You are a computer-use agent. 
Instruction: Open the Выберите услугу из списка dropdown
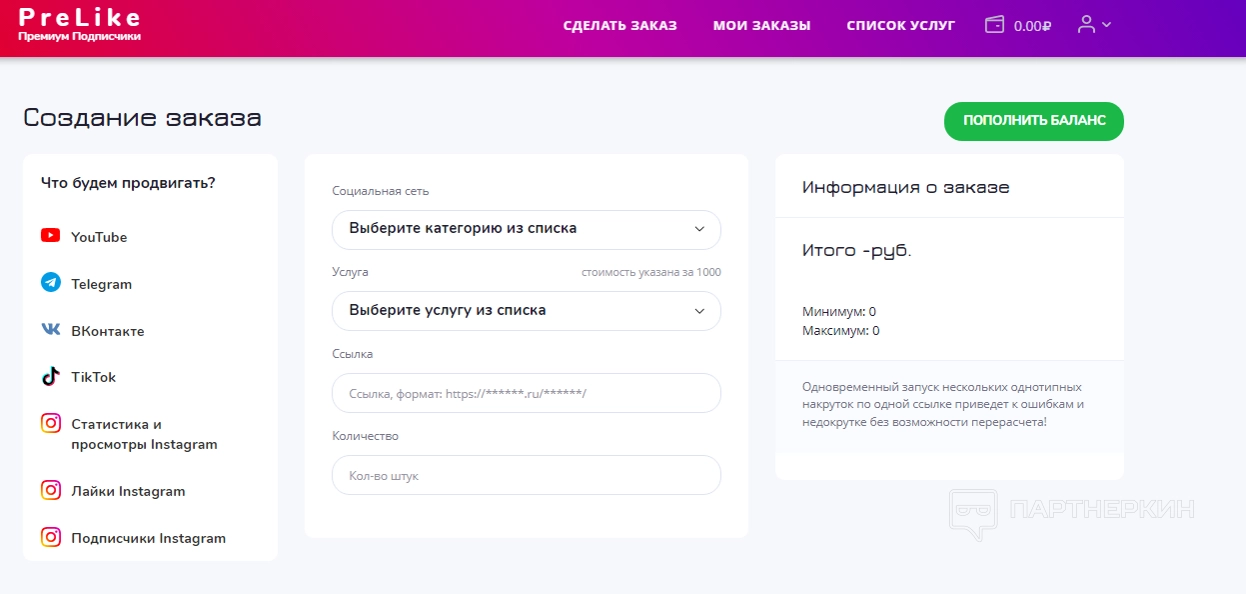pos(526,311)
